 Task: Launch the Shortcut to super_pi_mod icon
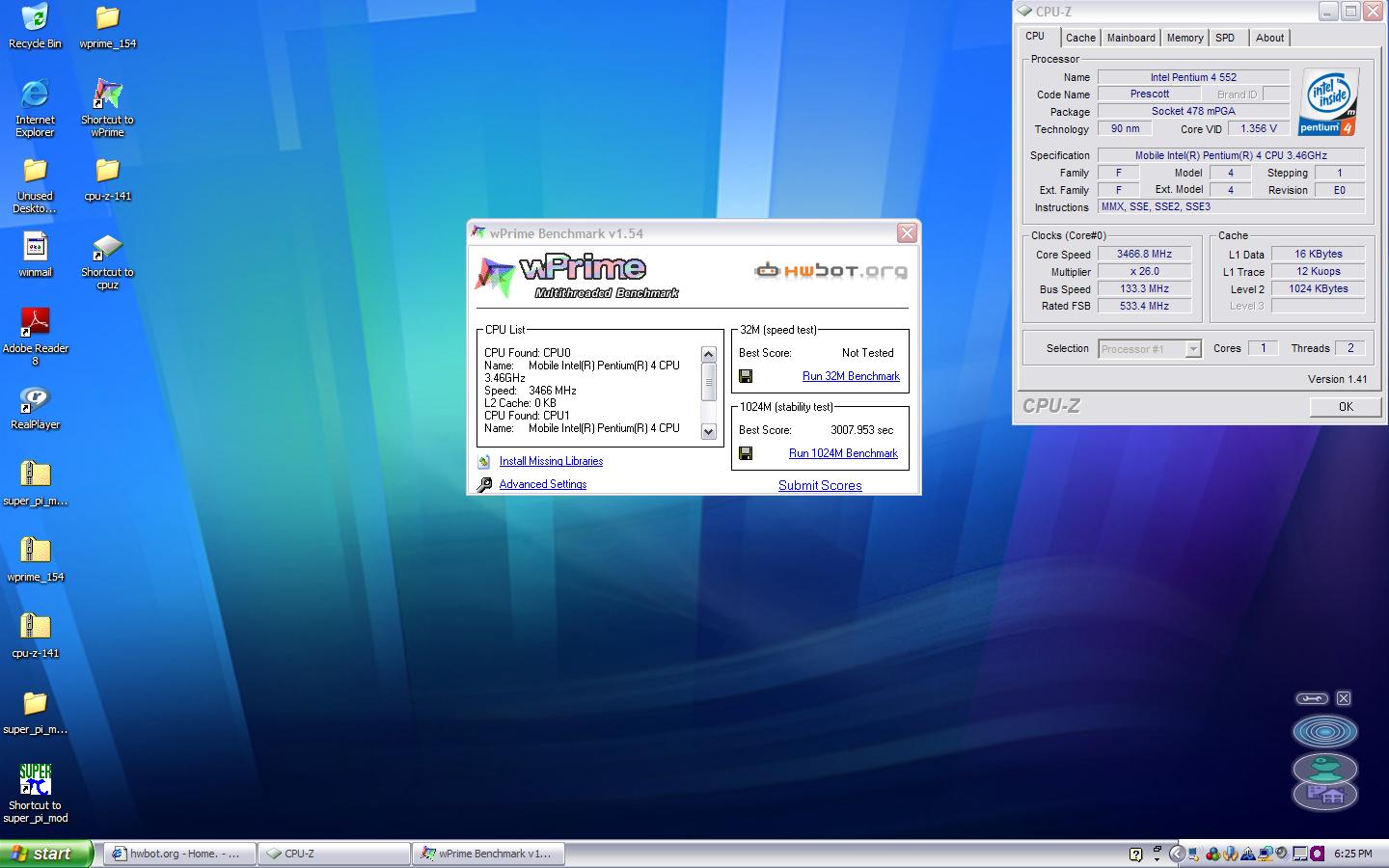pyautogui.click(x=35, y=793)
